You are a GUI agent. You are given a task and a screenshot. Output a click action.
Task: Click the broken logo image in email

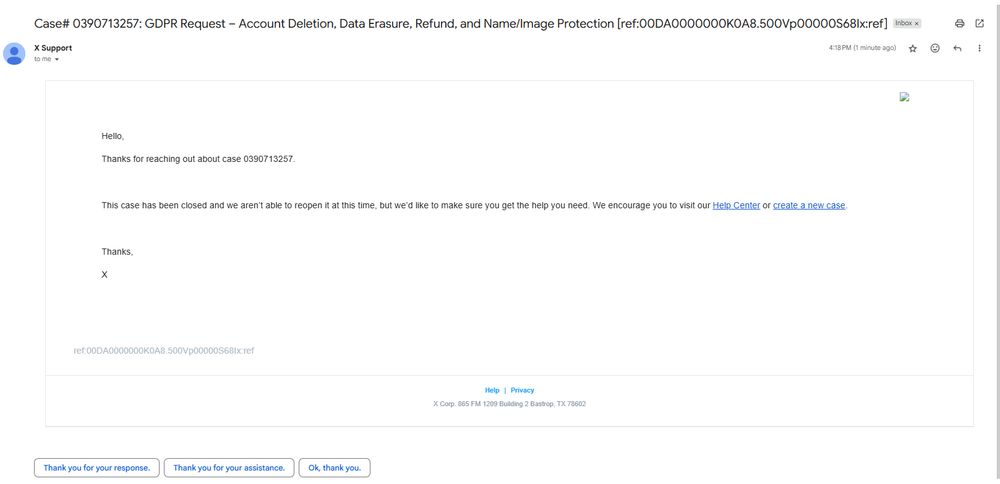click(x=904, y=97)
